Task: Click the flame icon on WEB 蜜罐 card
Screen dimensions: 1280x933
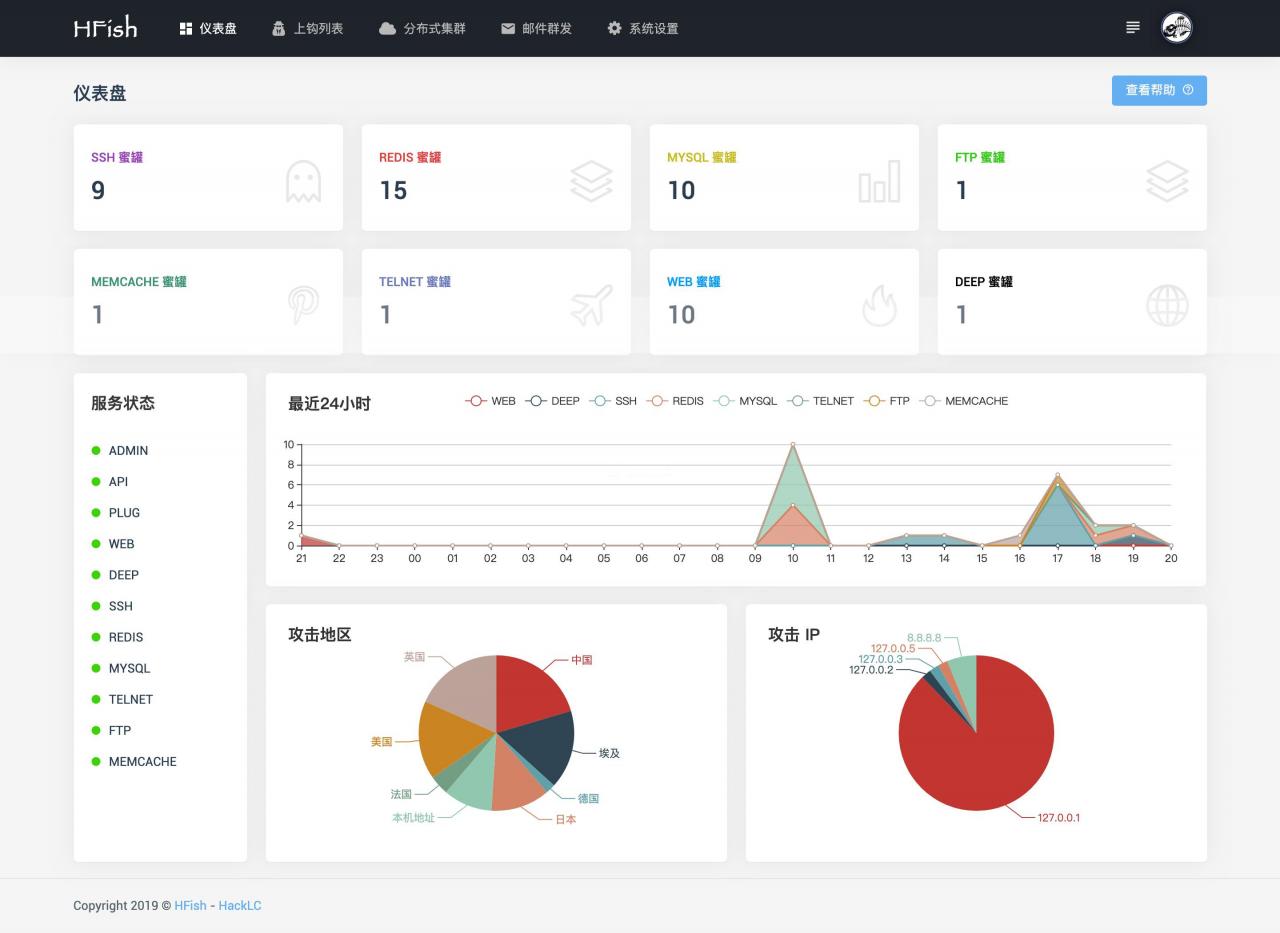Action: (x=878, y=305)
